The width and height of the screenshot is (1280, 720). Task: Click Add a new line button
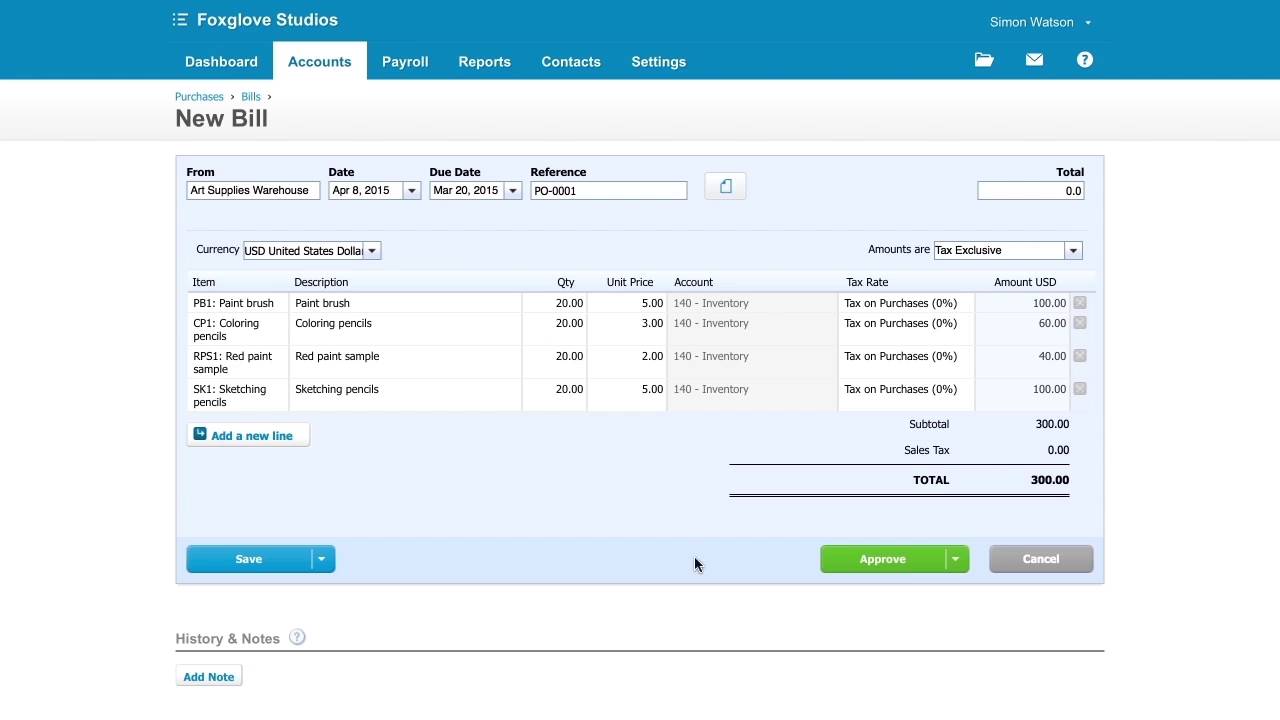tap(248, 436)
